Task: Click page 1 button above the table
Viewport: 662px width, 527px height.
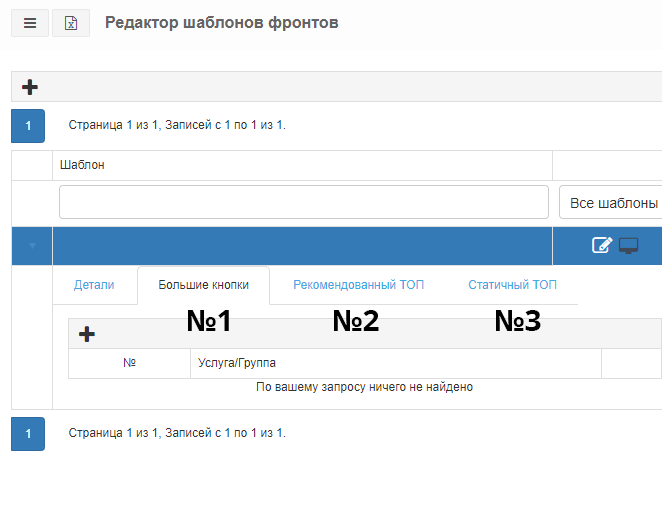Action: click(28, 126)
